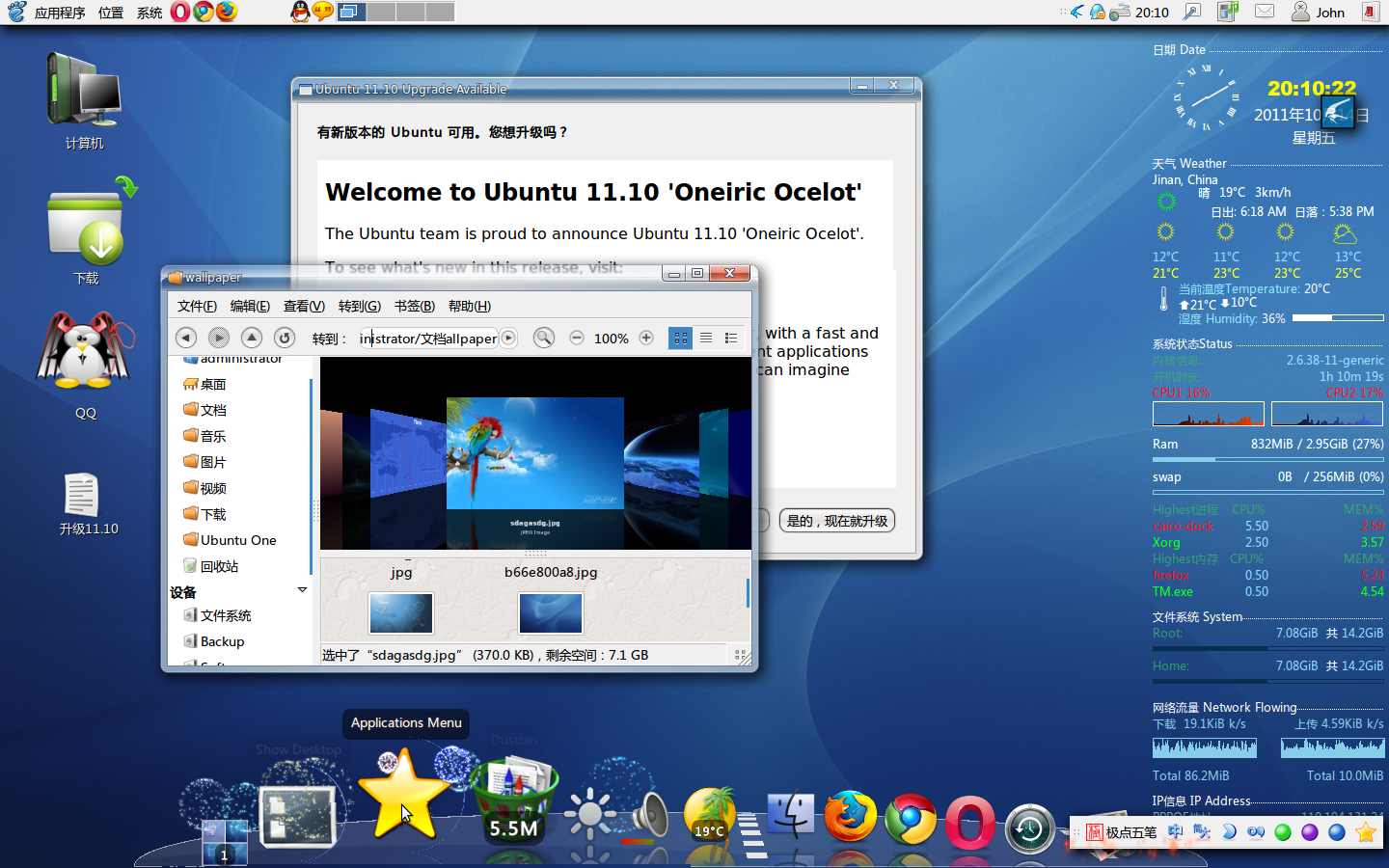
Task: Zoom out with the minus button
Action: point(576,338)
